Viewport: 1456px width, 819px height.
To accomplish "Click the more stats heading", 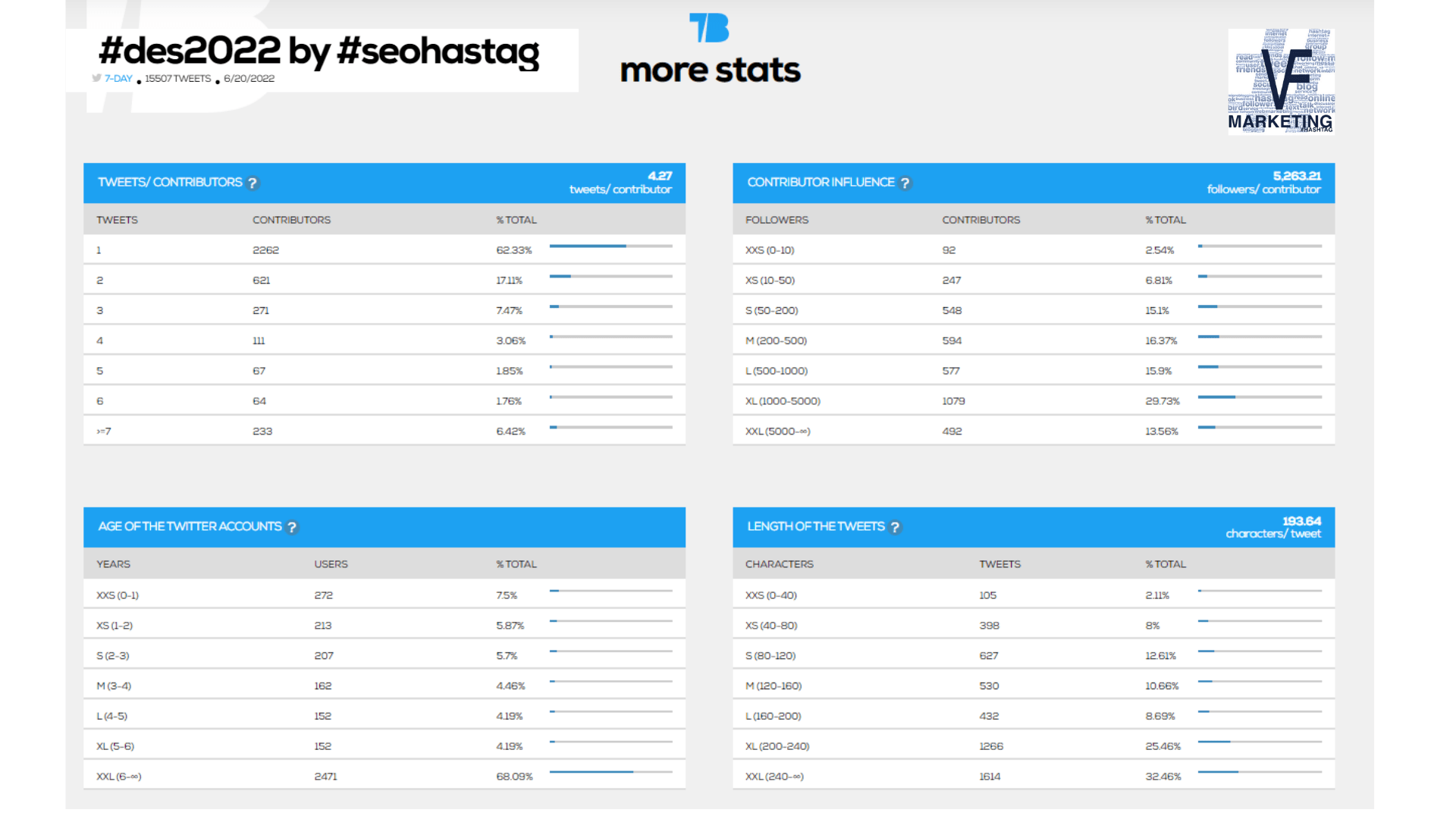I will click(x=711, y=71).
